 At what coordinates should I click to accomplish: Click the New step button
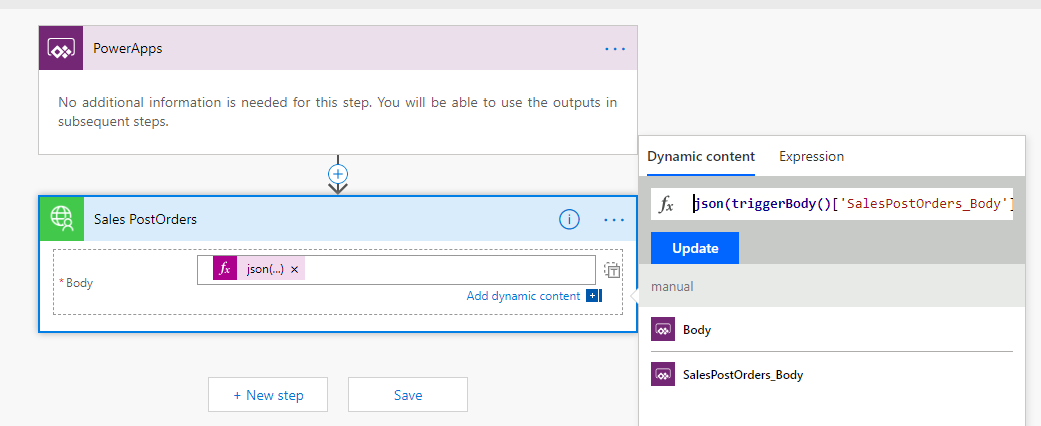pyautogui.click(x=268, y=395)
